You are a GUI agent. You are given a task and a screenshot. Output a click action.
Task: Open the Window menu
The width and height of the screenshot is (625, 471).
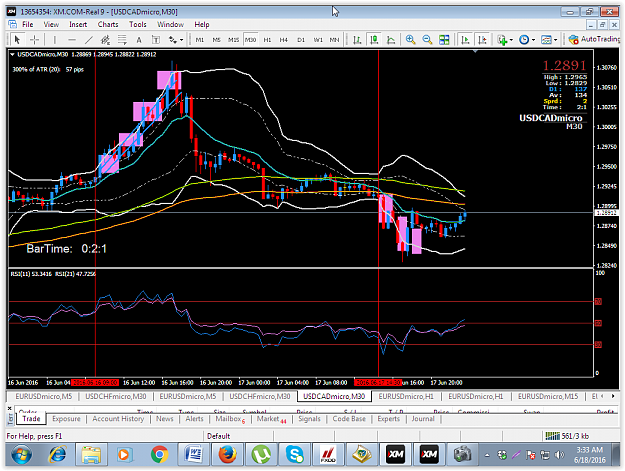pos(170,24)
